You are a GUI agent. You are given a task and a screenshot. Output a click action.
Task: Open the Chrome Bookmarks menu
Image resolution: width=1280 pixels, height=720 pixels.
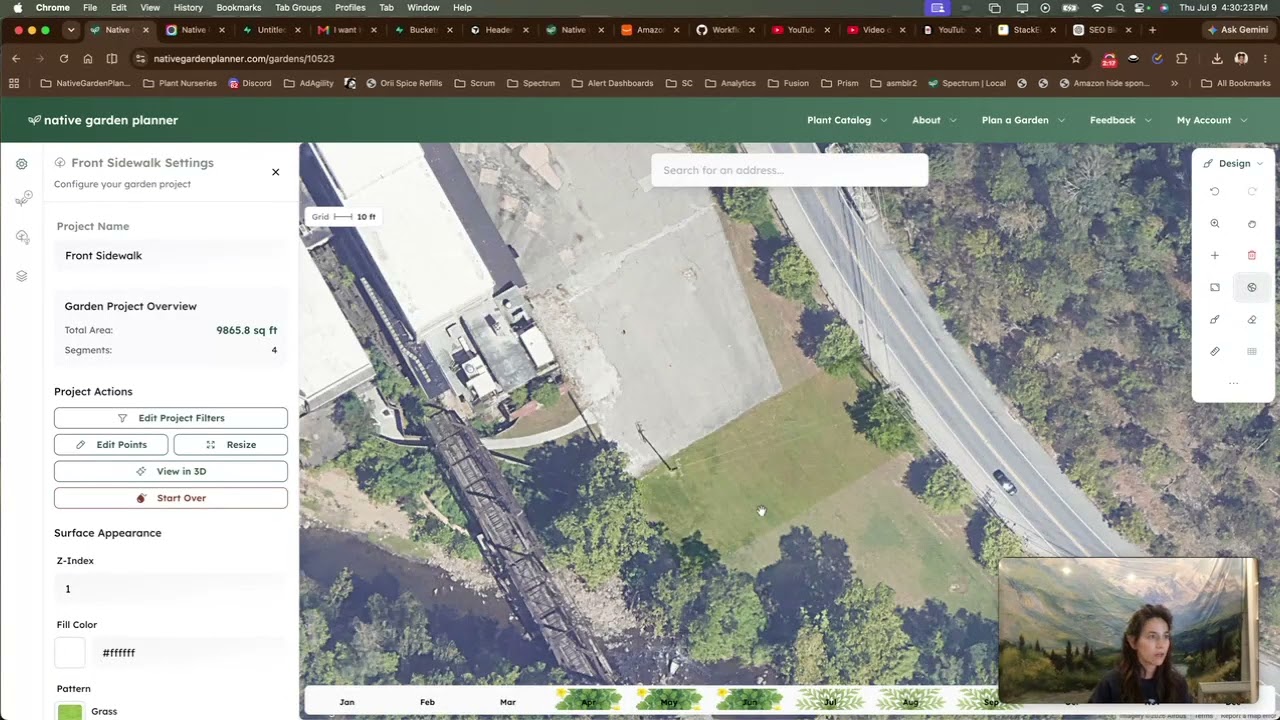click(239, 7)
